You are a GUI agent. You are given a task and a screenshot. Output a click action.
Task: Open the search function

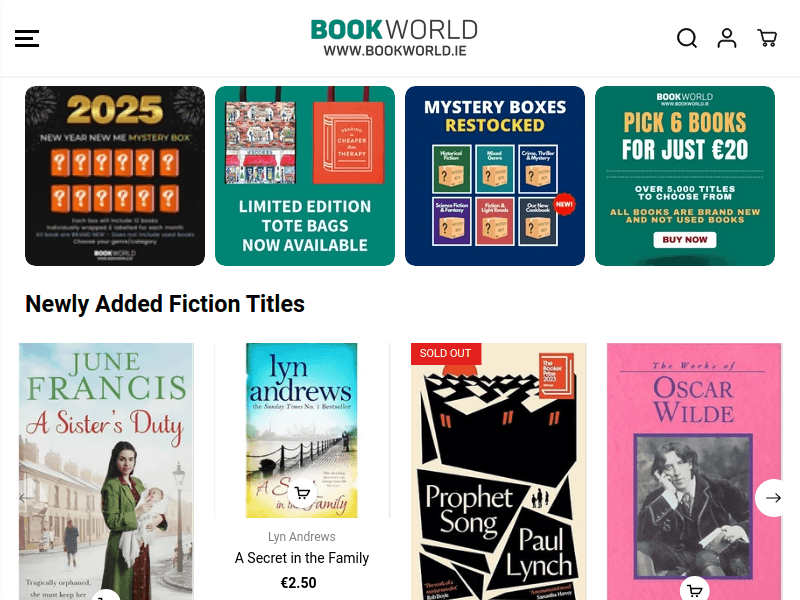tap(687, 38)
